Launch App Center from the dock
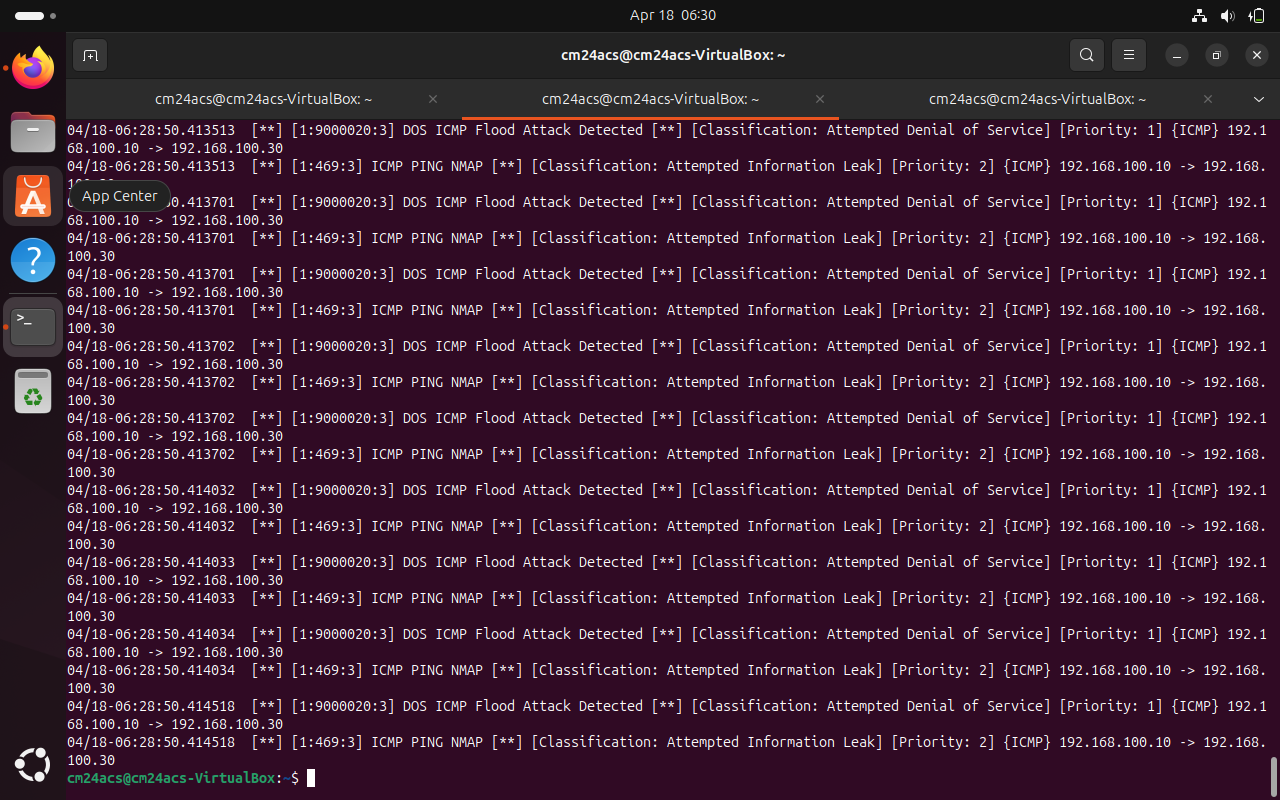 pyautogui.click(x=33, y=196)
